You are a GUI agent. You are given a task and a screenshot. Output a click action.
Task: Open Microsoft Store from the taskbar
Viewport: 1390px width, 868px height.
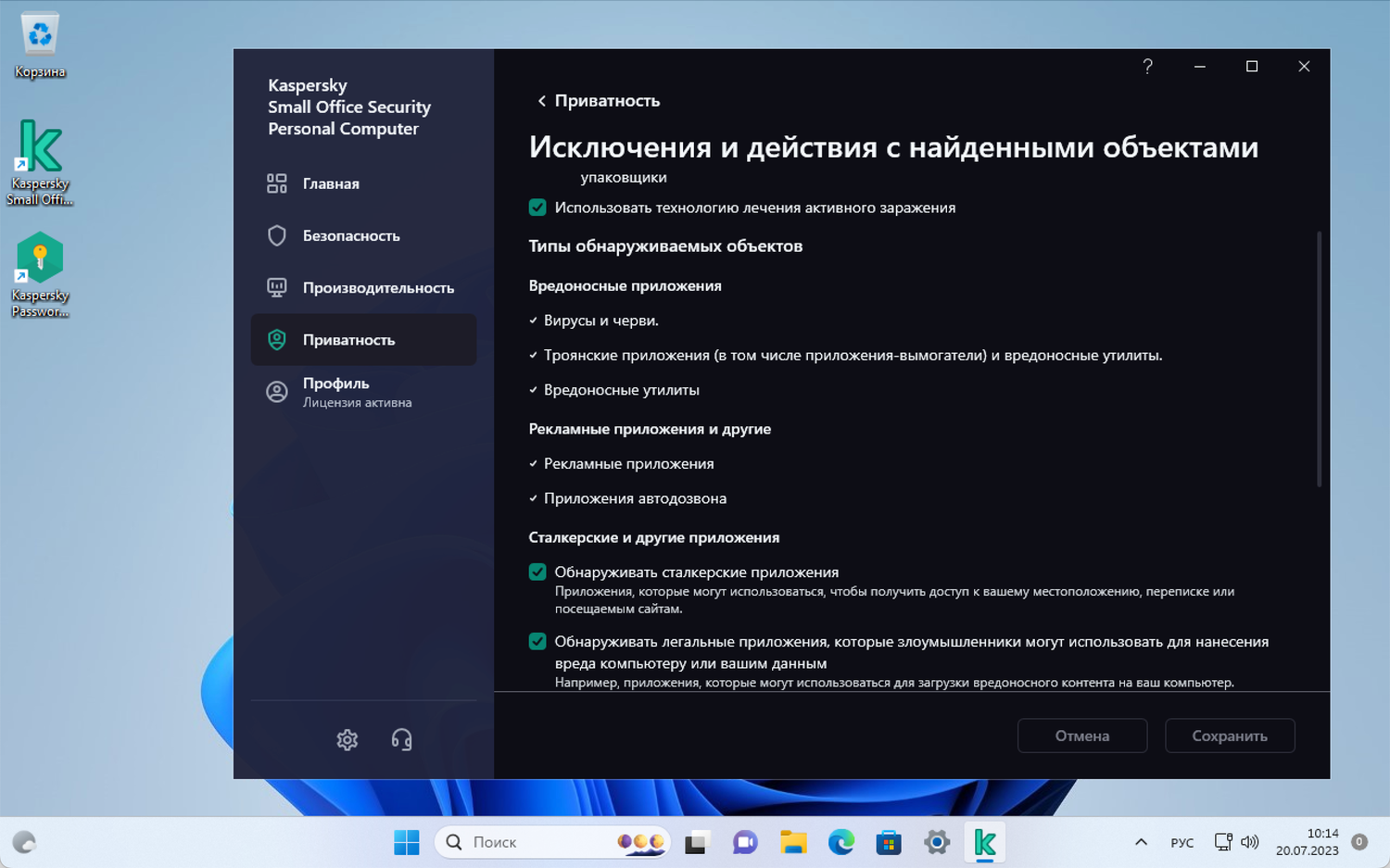coord(889,842)
